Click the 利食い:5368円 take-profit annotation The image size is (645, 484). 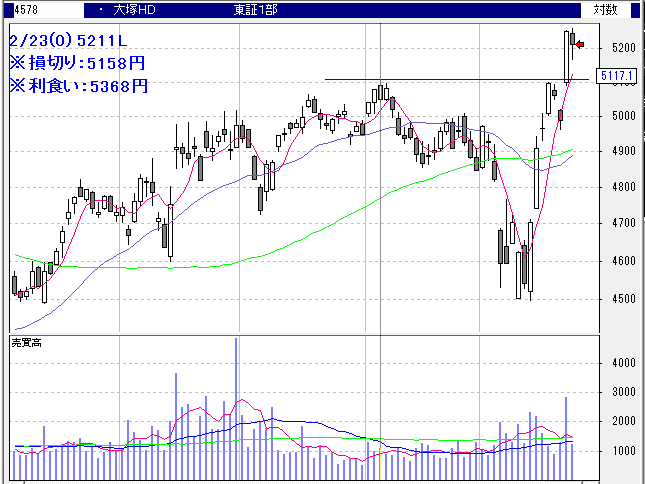pyautogui.click(x=77, y=85)
